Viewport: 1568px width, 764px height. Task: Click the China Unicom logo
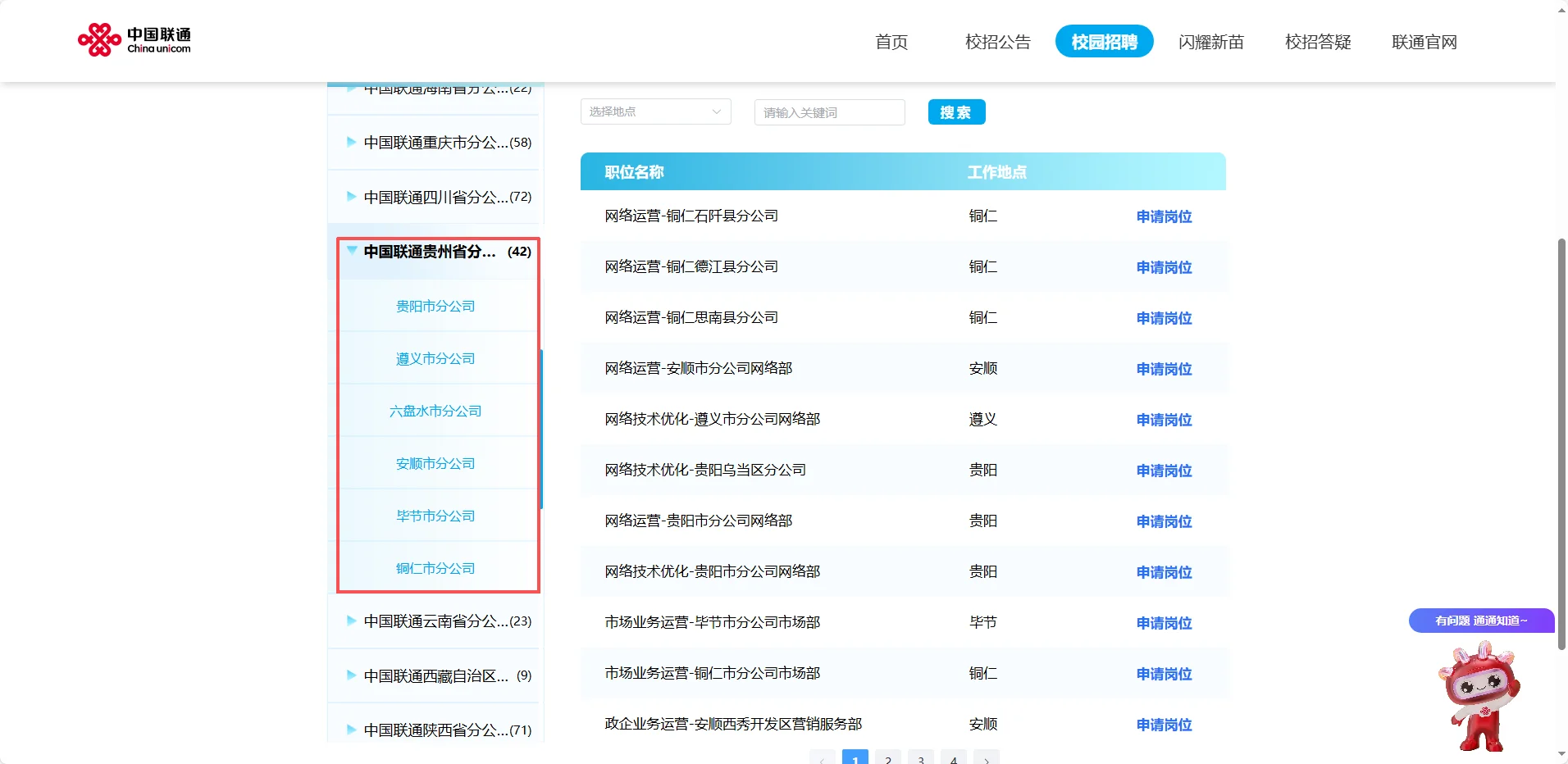[134, 39]
